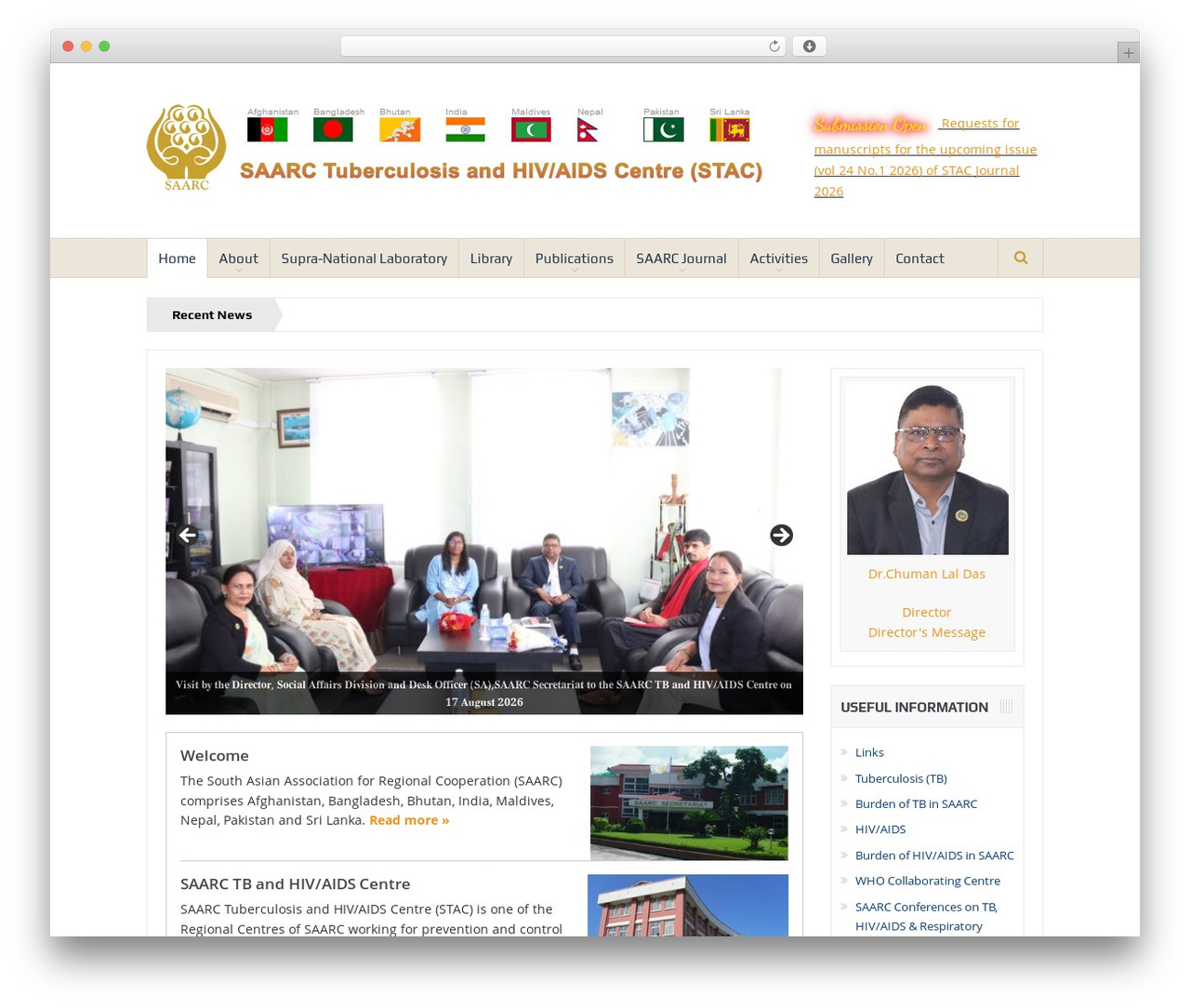The image size is (1190, 1008).
Task: Open Burden of TB in SAARC
Action: tap(916, 803)
